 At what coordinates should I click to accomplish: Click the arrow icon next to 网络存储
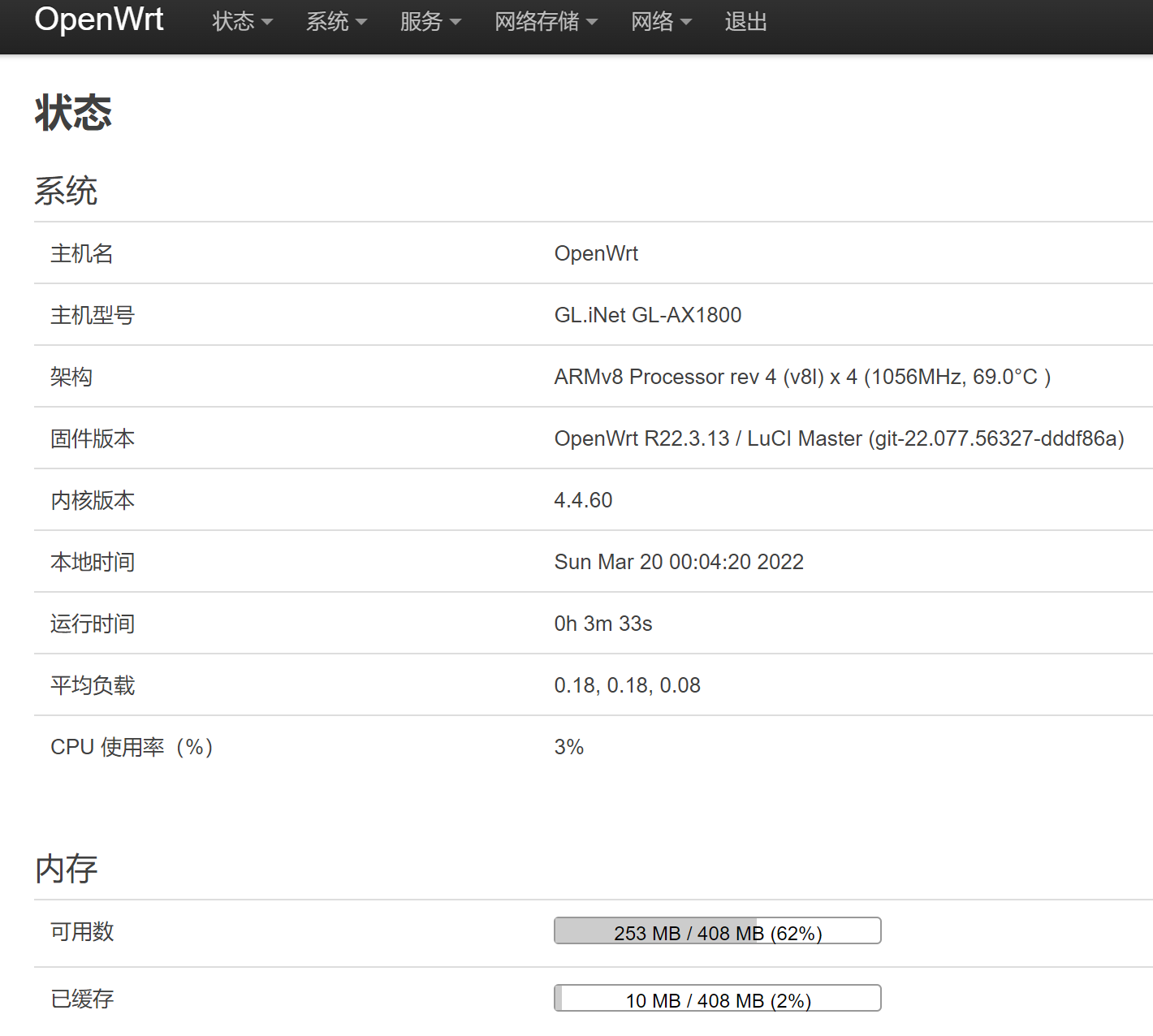pos(594,24)
